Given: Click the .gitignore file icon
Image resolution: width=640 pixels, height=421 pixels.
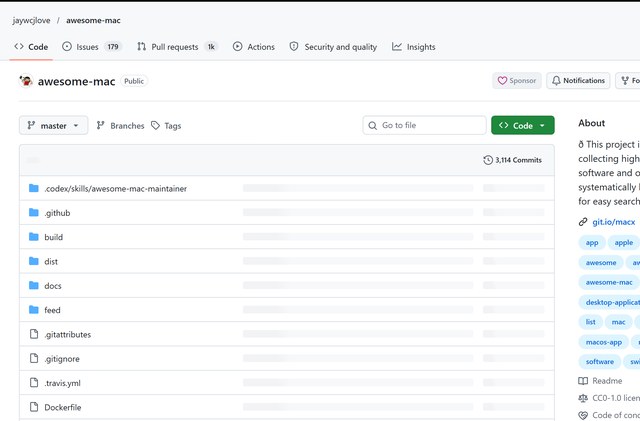Looking at the screenshot, I should pyautogui.click(x=34, y=358).
